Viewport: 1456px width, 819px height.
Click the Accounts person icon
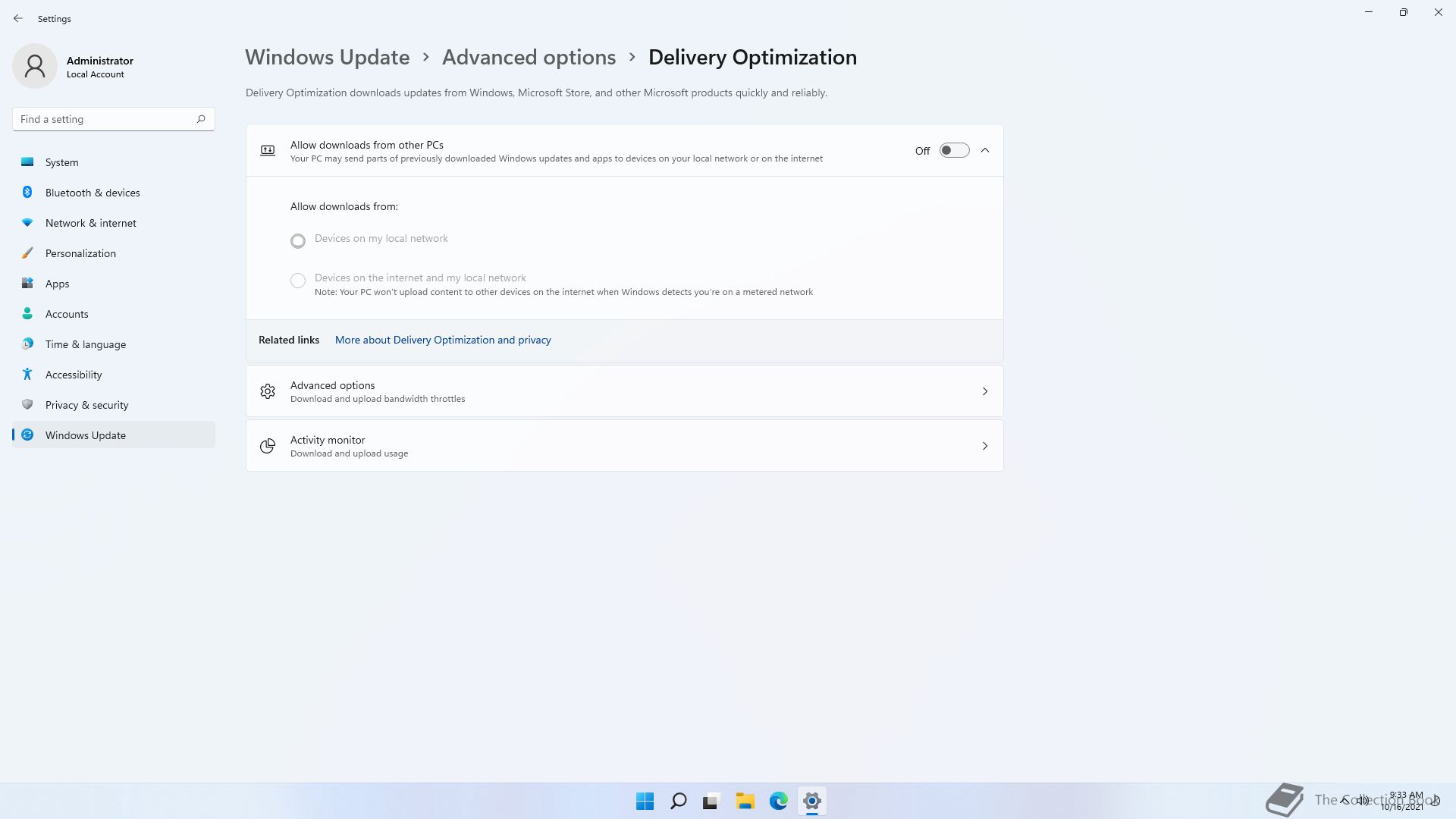coord(27,313)
